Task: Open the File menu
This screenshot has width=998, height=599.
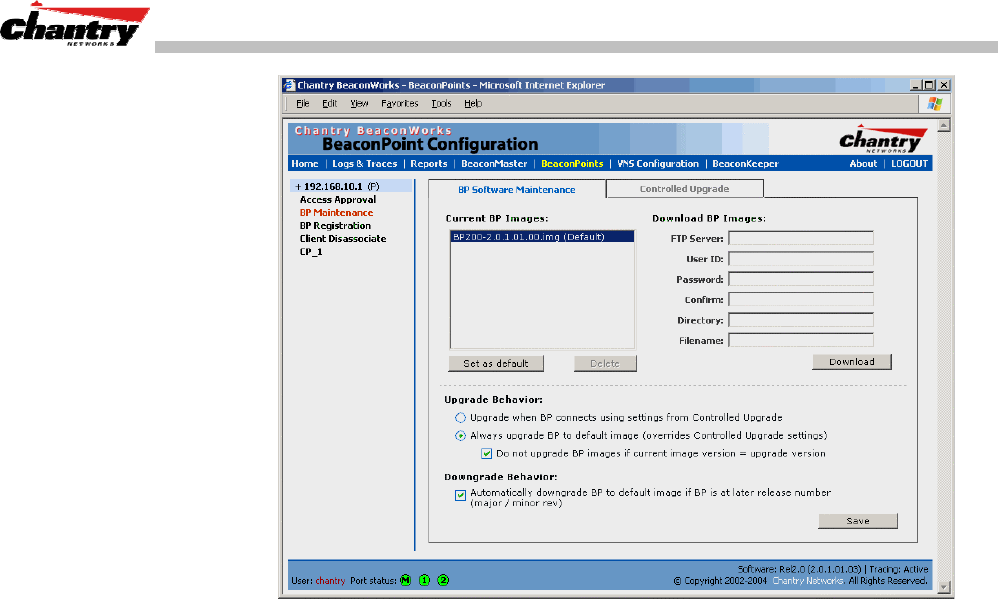Action: [302, 103]
